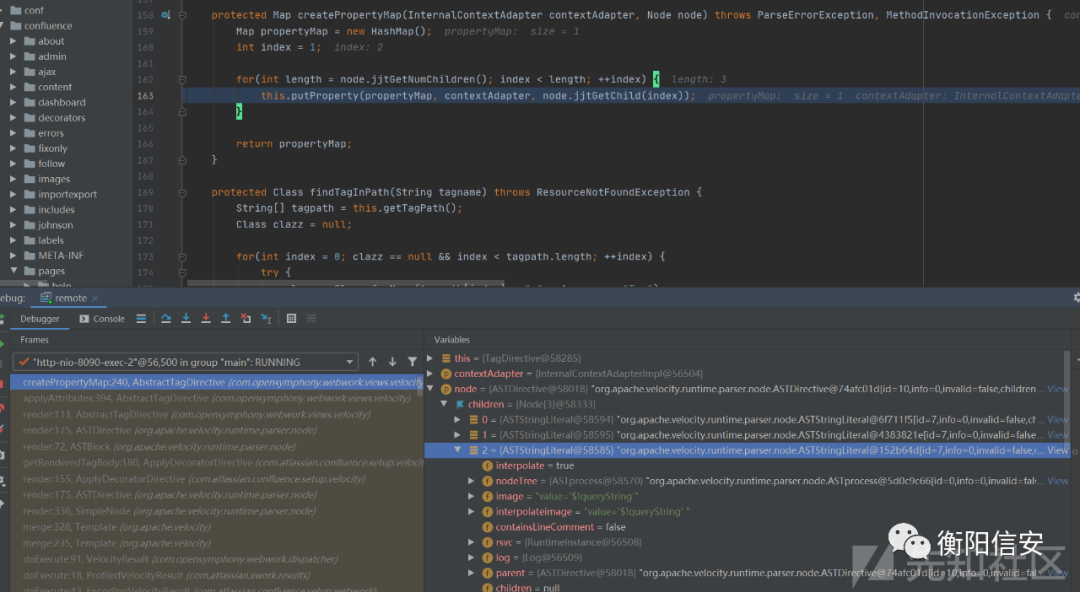This screenshot has height=592, width=1080.
Task: Click the red Force Step Into icon
Action: coord(205,318)
